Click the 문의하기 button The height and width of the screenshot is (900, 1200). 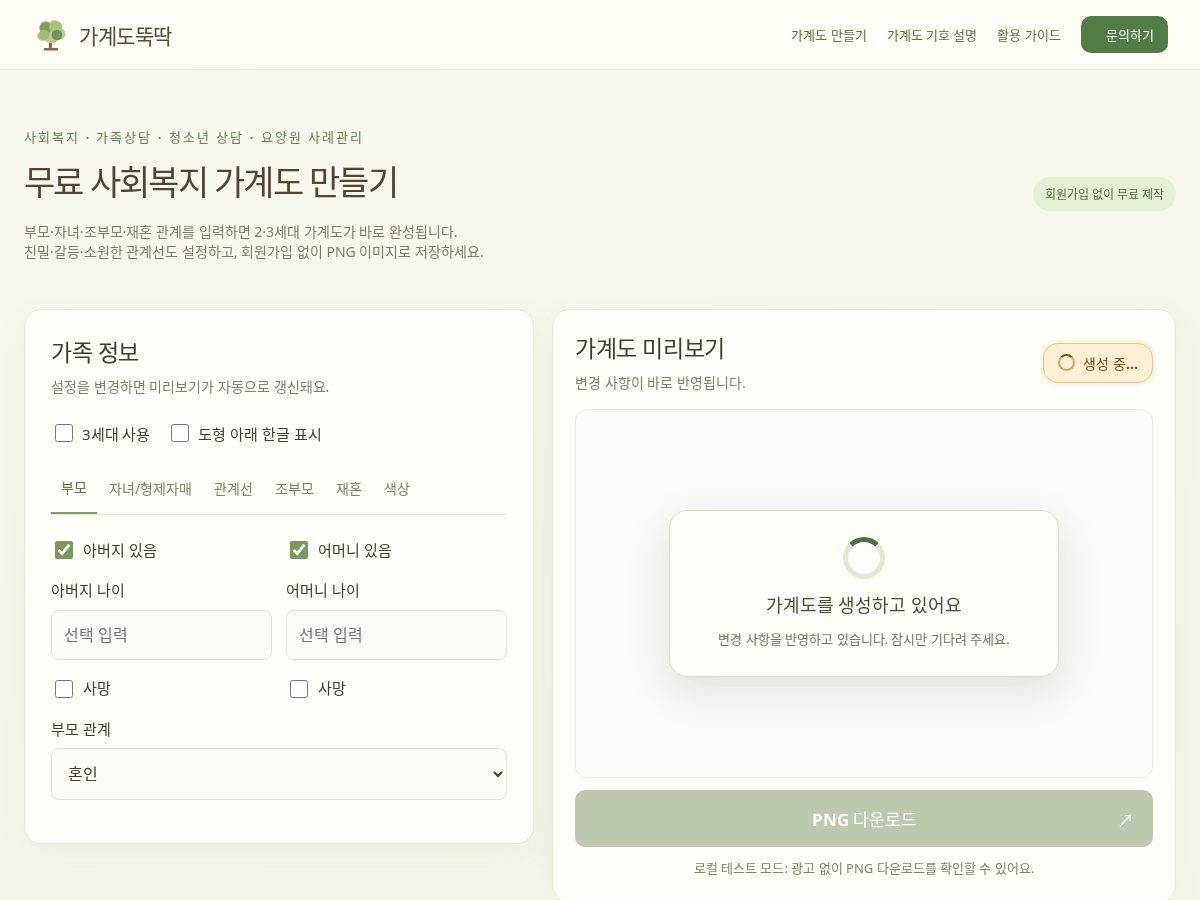click(x=1124, y=35)
